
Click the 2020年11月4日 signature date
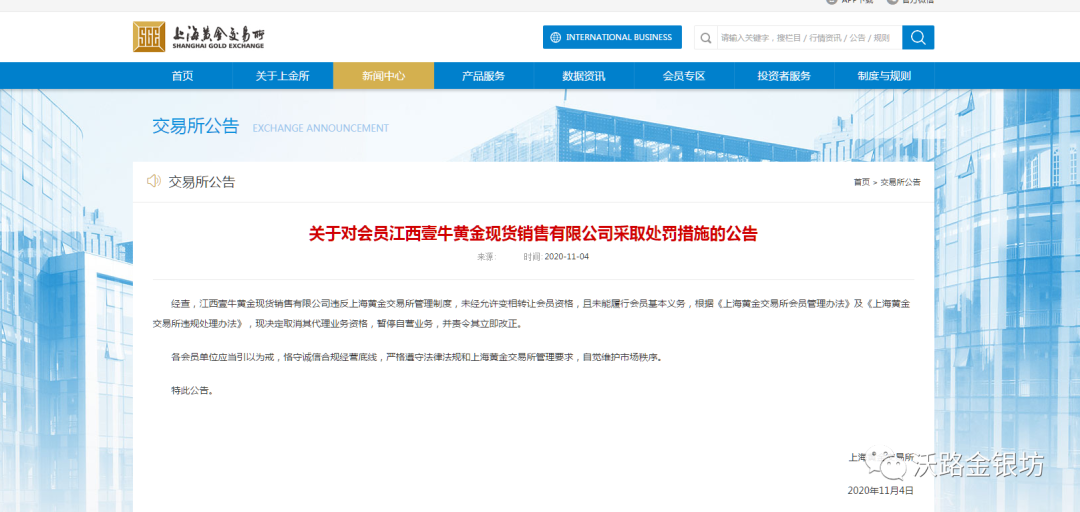click(880, 491)
